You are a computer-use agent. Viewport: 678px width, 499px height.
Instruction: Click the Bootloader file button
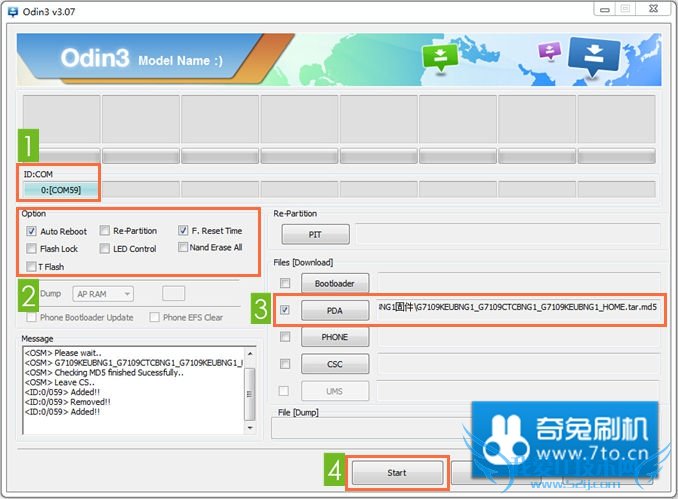click(x=335, y=283)
